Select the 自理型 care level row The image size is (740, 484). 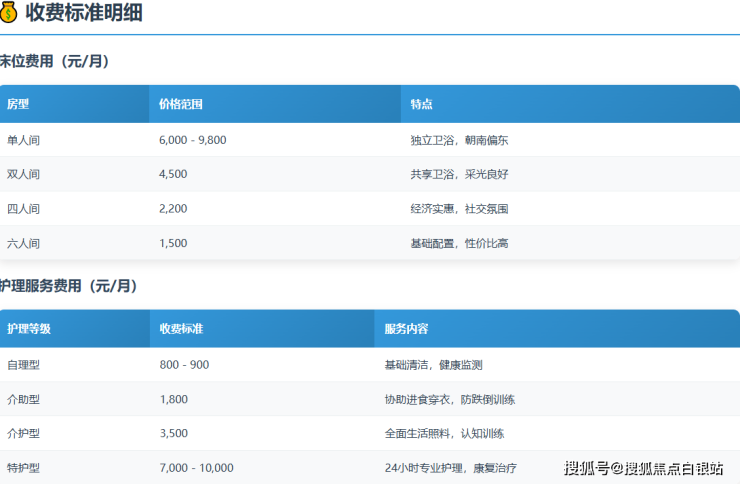point(23,365)
